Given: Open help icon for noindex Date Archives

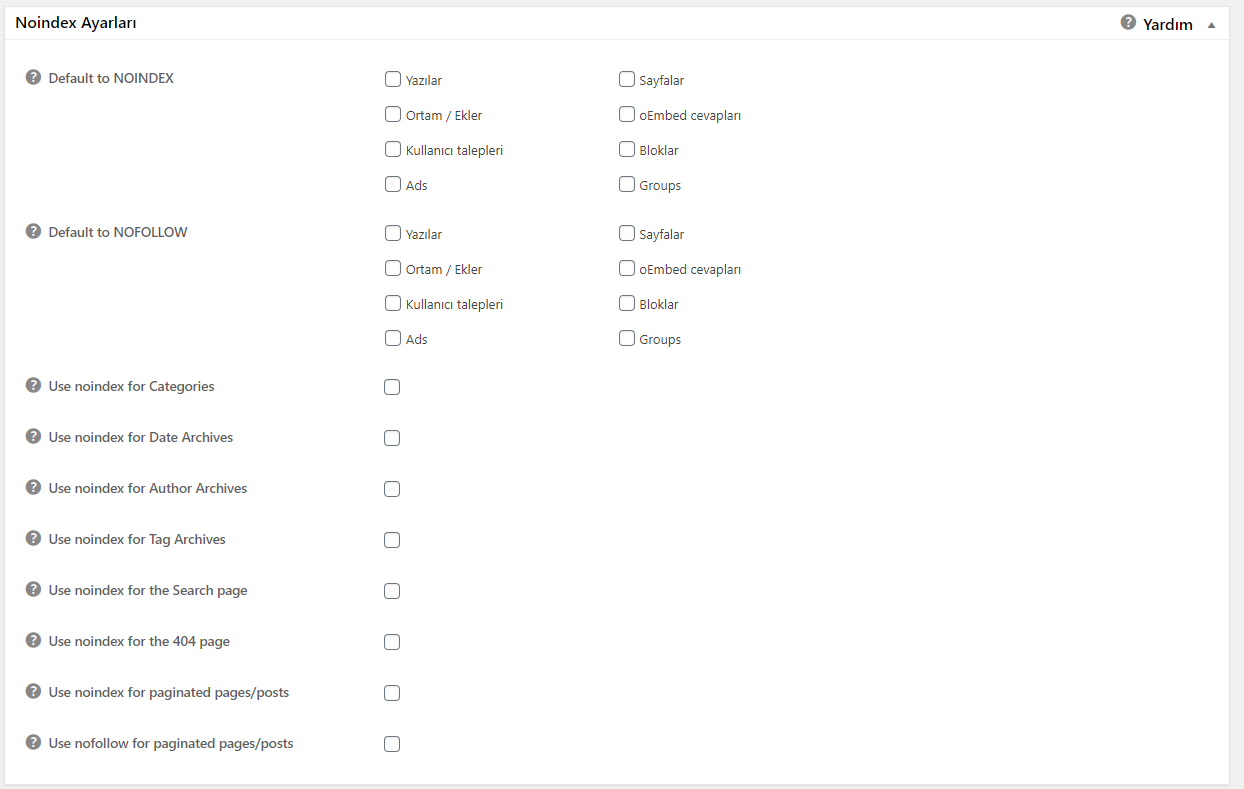Looking at the screenshot, I should pos(33,436).
